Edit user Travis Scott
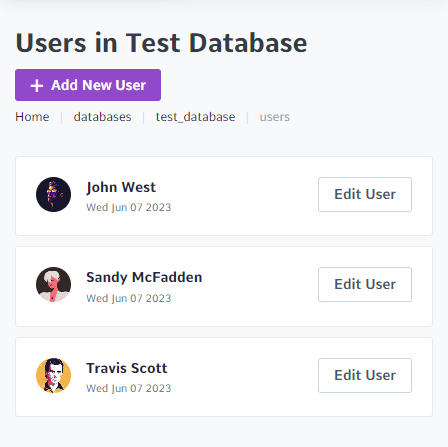 click(x=365, y=375)
